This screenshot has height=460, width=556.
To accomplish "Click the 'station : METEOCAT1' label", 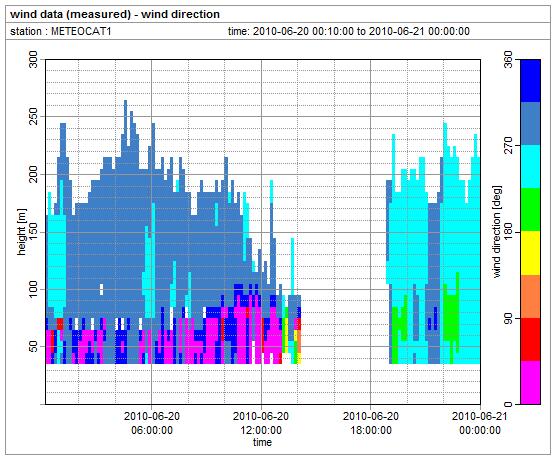I will pos(61,31).
